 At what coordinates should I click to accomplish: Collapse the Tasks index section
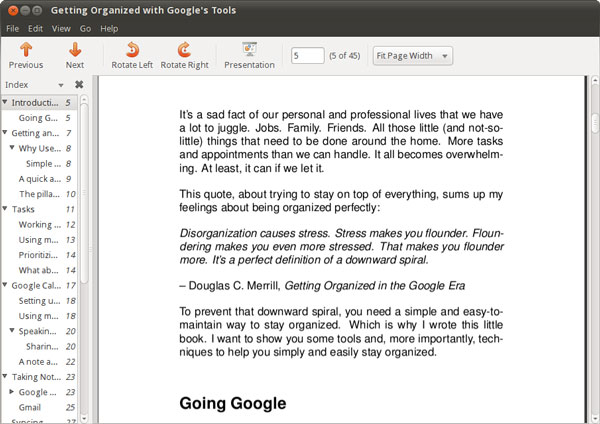(5, 209)
